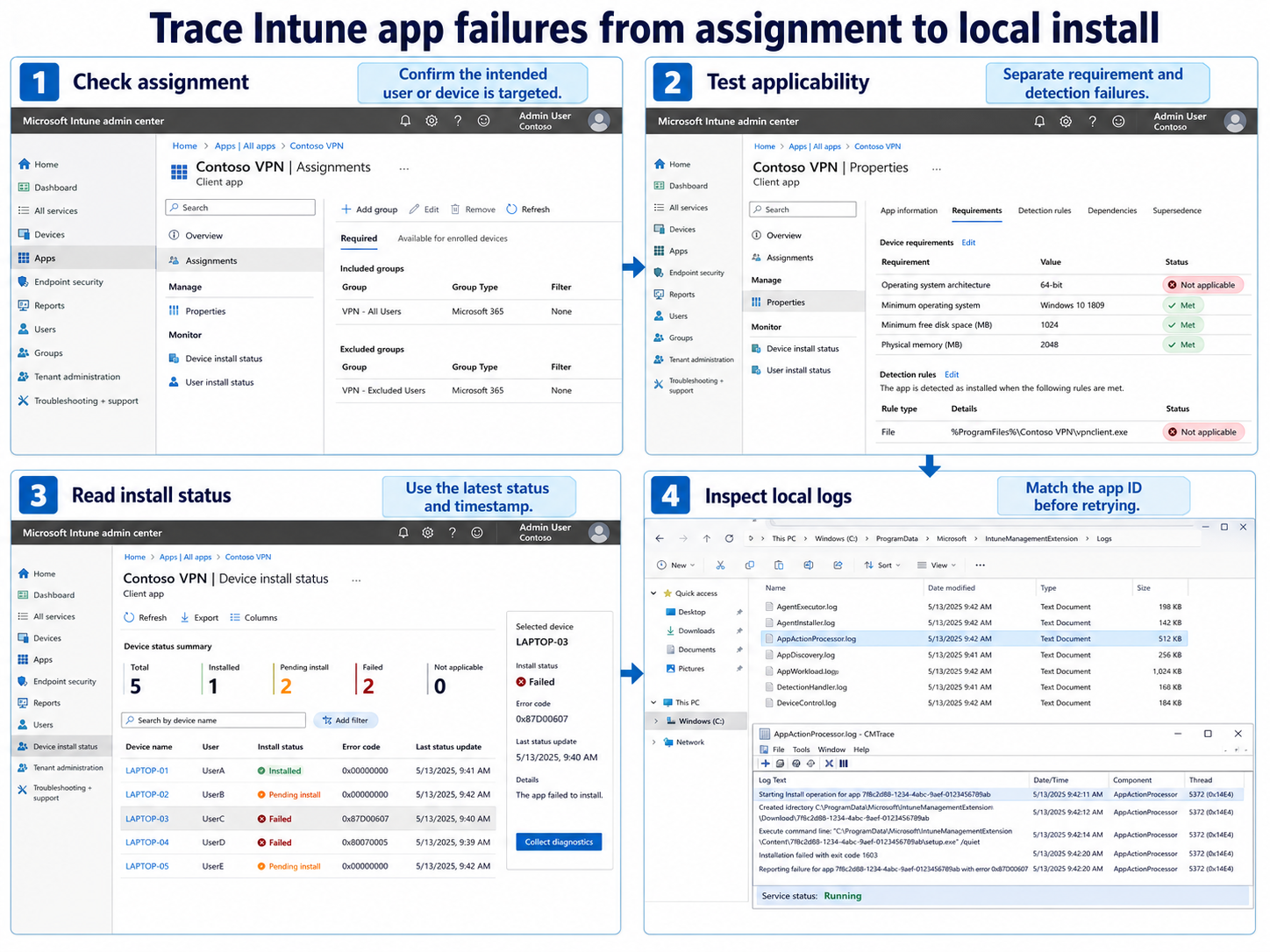This screenshot has width=1270, height=952.
Task: Open the New dropdown in File Explorer
Action: point(675,565)
